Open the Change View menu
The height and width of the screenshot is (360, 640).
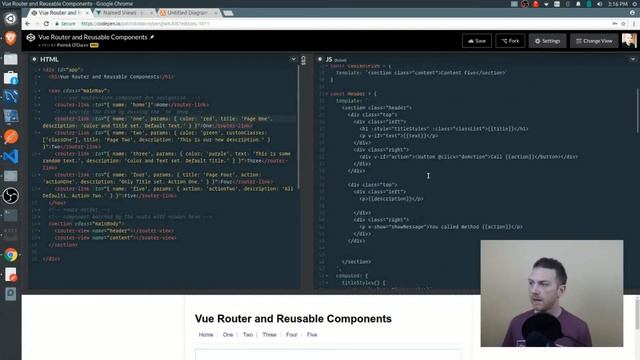[x=594, y=41]
